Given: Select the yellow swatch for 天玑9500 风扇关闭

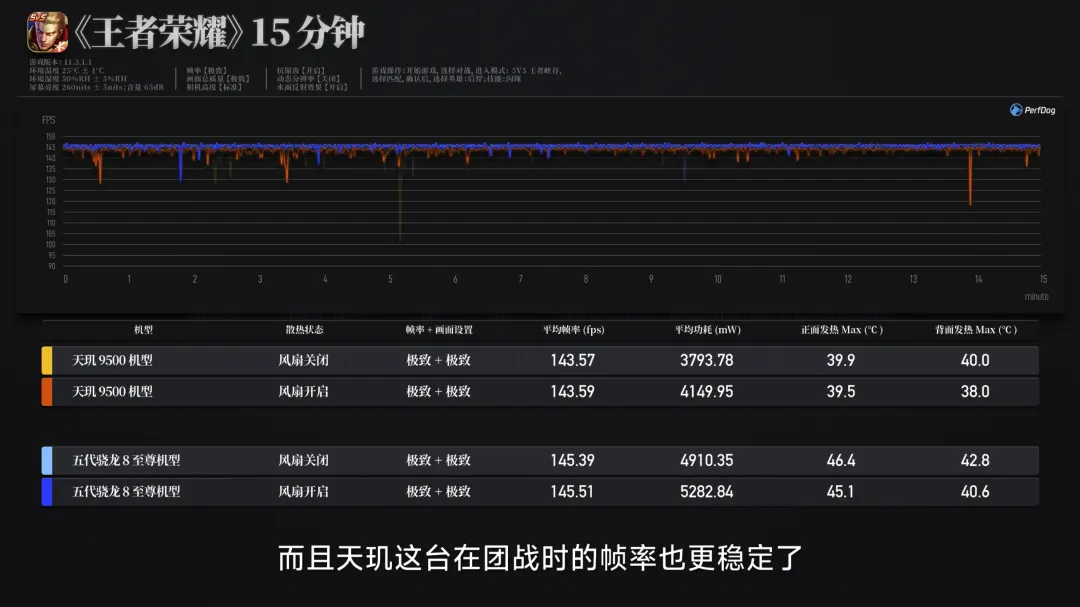Looking at the screenshot, I should point(47,360).
